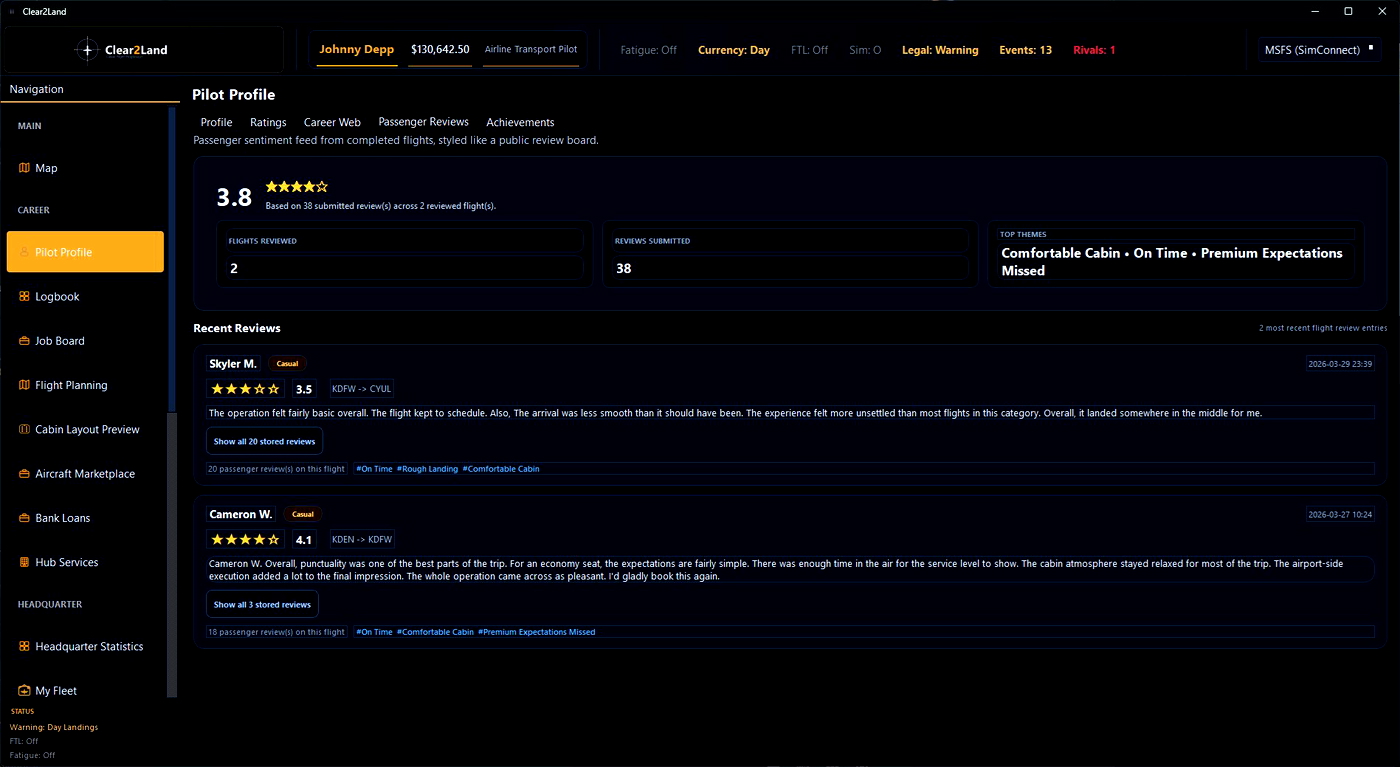Screen dimensions: 1400x767
Task: Click the Bank Loans icon
Action: [24, 518]
